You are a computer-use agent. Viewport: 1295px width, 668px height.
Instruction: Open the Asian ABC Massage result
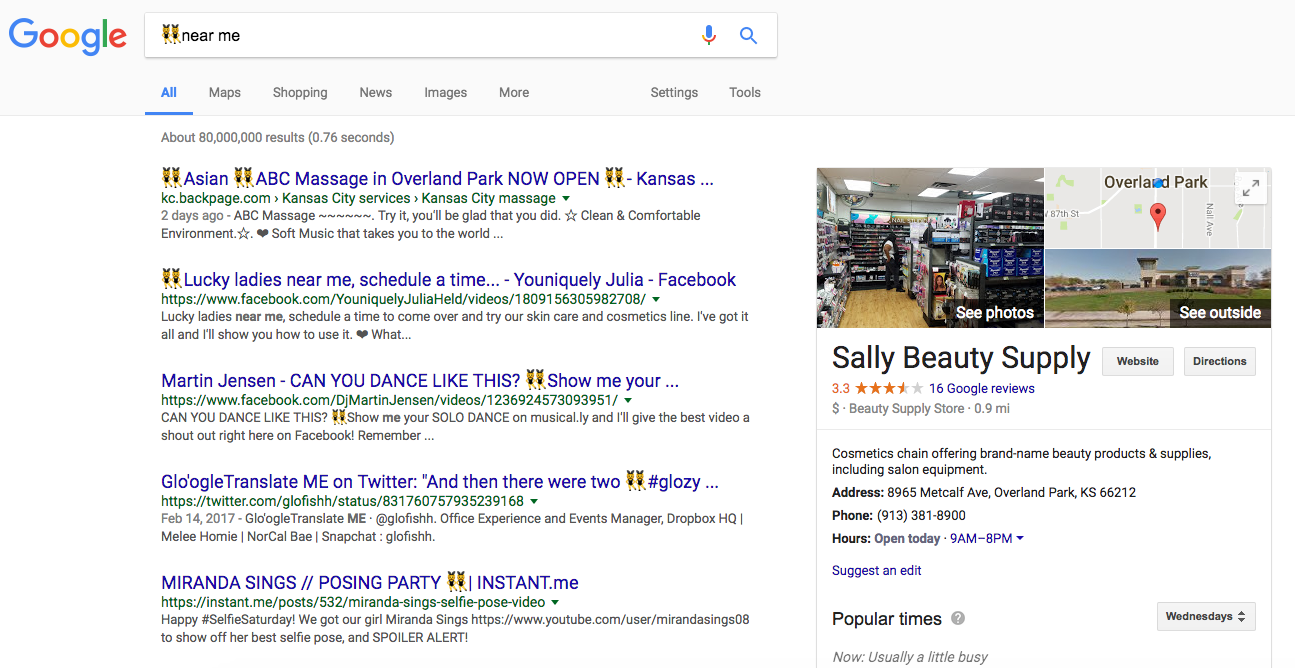[437, 179]
